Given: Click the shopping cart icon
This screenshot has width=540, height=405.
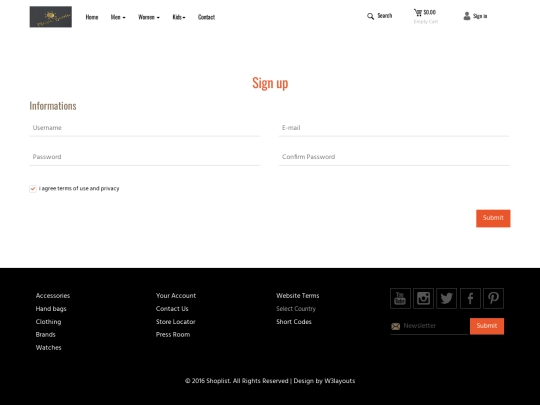Looking at the screenshot, I should [418, 12].
